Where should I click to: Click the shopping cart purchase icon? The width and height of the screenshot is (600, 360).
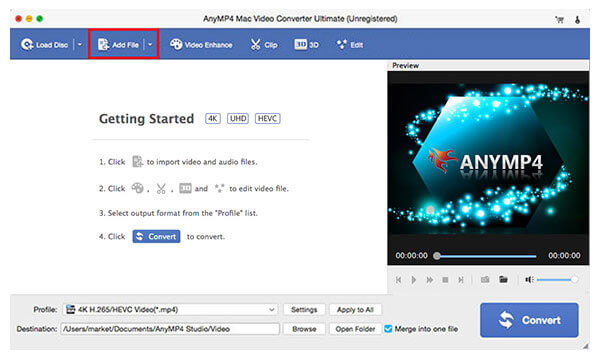(x=560, y=20)
